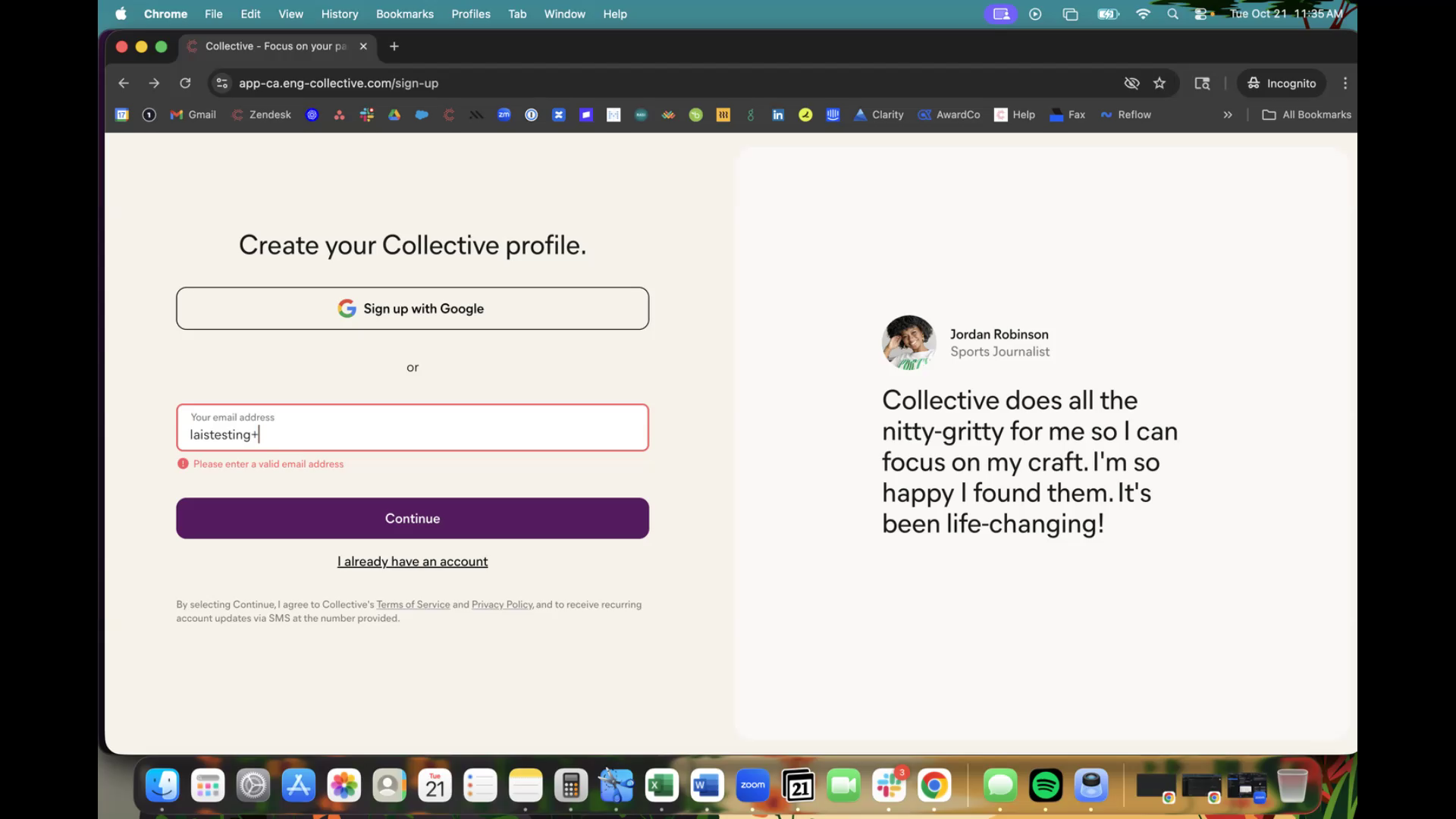This screenshot has width=1456, height=819.
Task: Open the Gmail bookmark
Action: pos(193,115)
